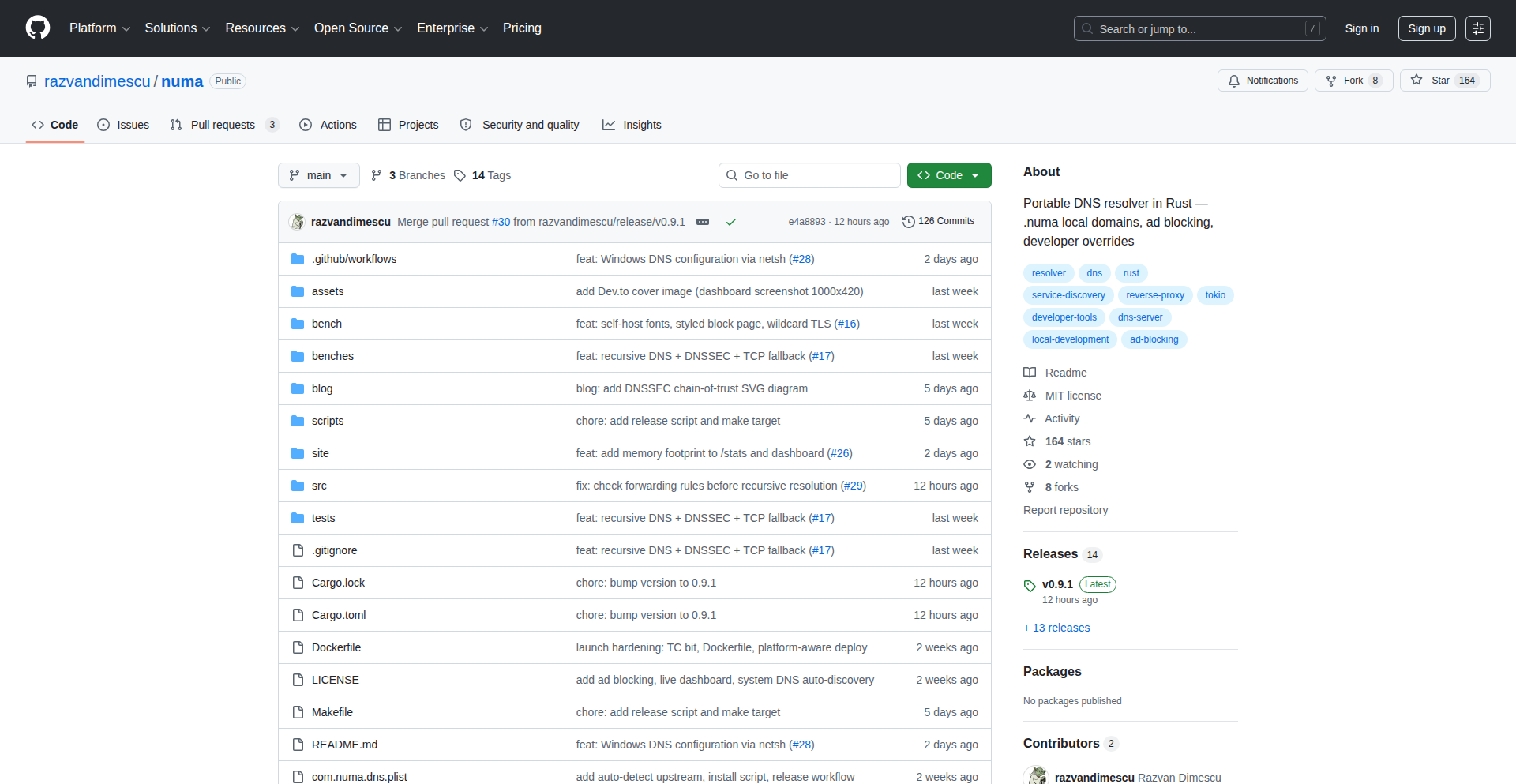Open the src folder

click(x=319, y=486)
